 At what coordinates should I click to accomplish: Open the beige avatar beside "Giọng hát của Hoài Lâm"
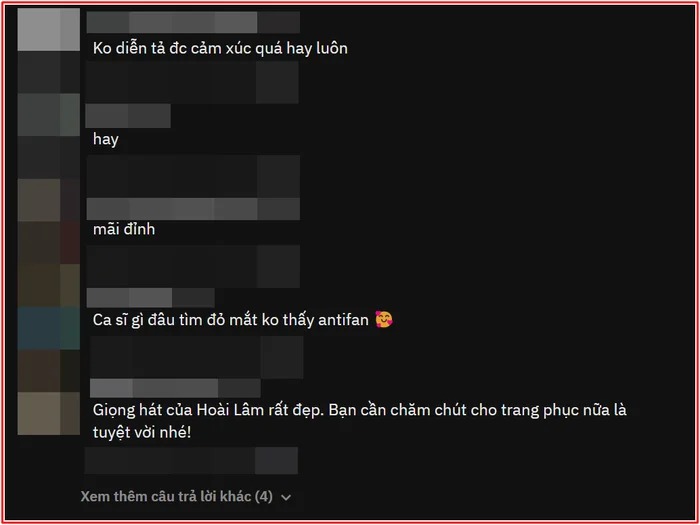[x=49, y=413]
